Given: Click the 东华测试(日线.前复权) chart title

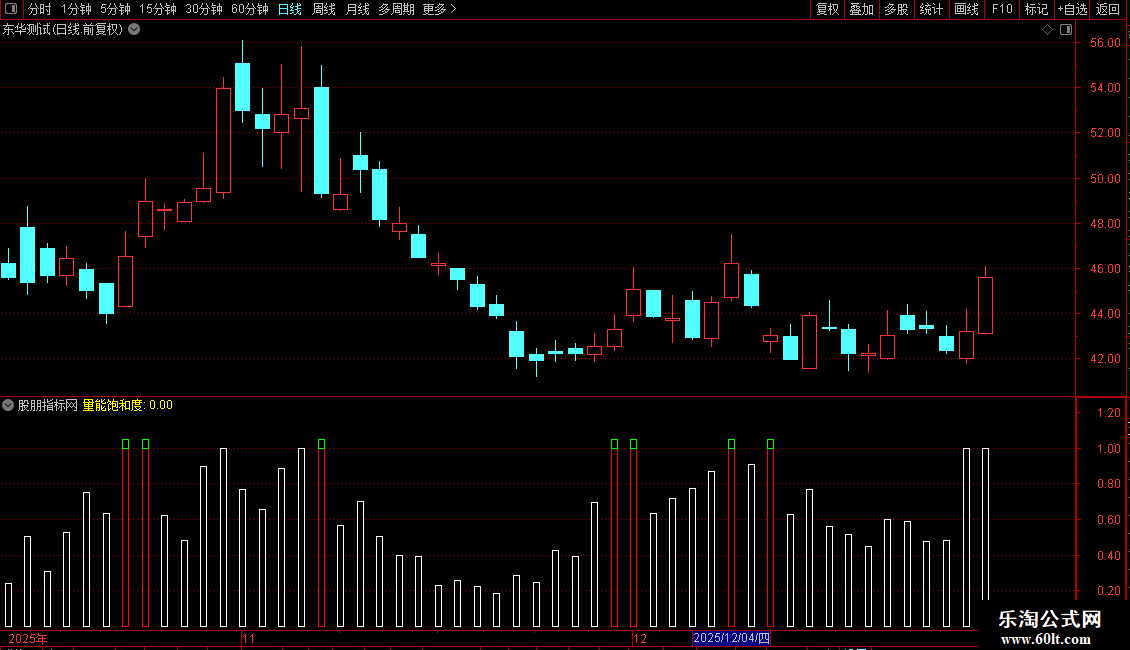Looking at the screenshot, I should coord(63,30).
